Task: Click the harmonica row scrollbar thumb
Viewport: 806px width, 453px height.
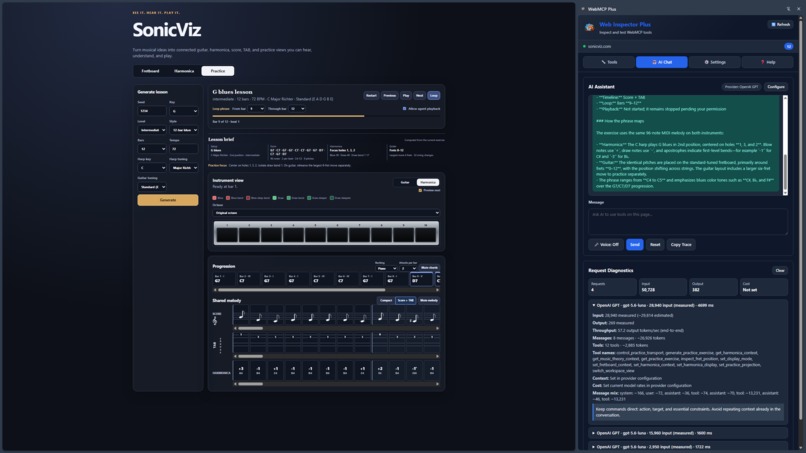Action: coord(250,384)
